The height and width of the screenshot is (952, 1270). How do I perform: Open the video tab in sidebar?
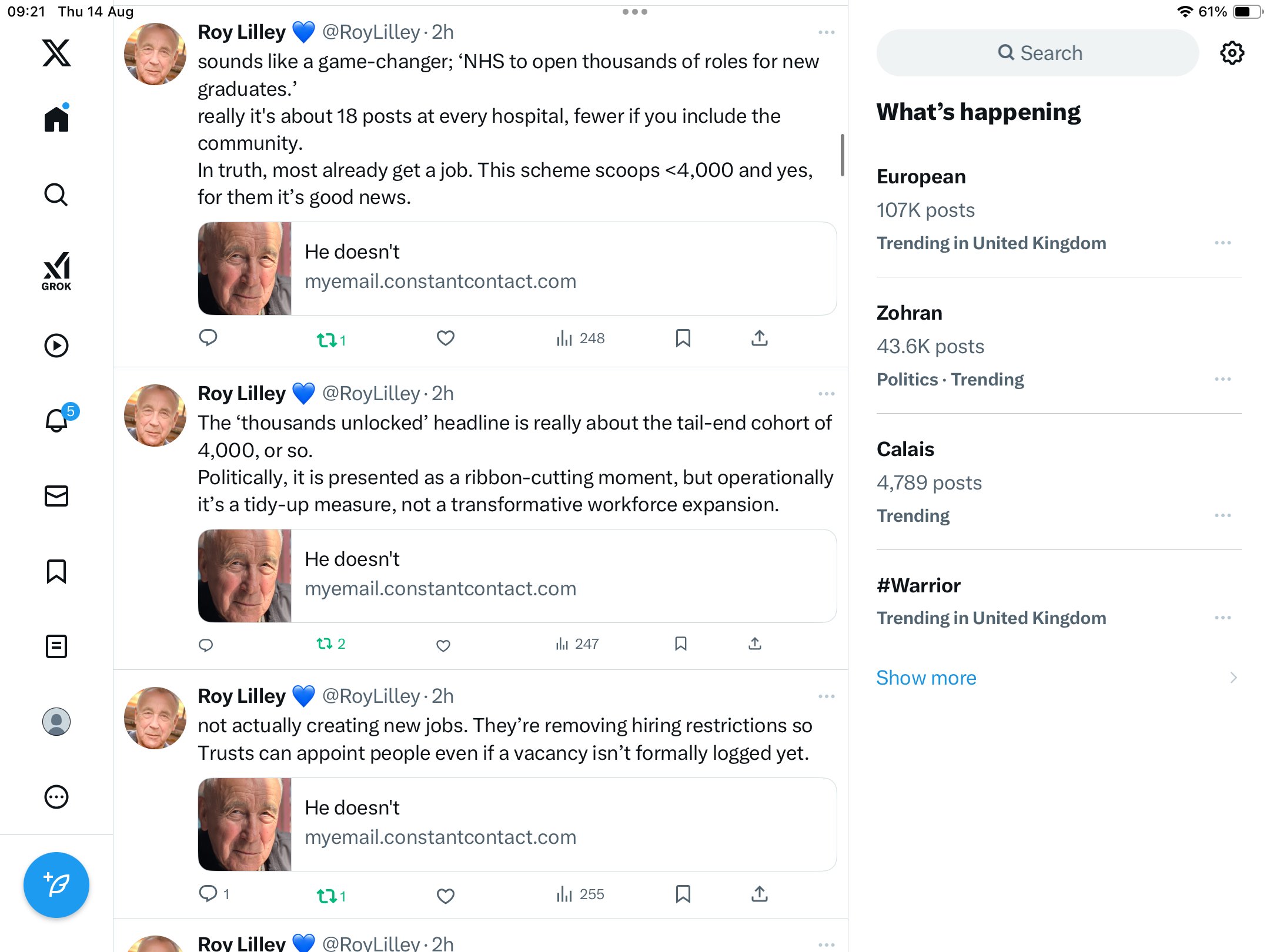pos(56,346)
